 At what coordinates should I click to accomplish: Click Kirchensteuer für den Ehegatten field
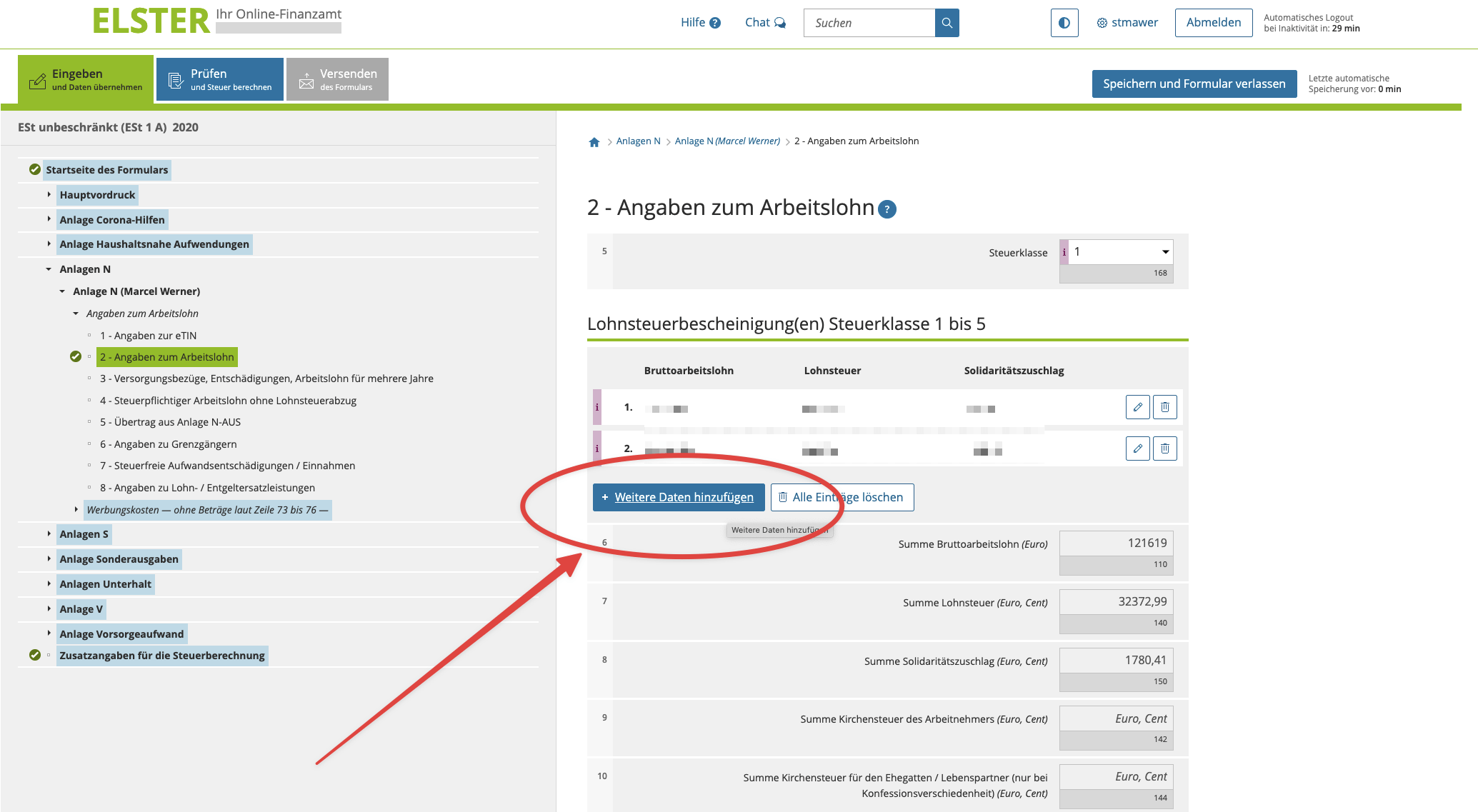tap(1116, 776)
